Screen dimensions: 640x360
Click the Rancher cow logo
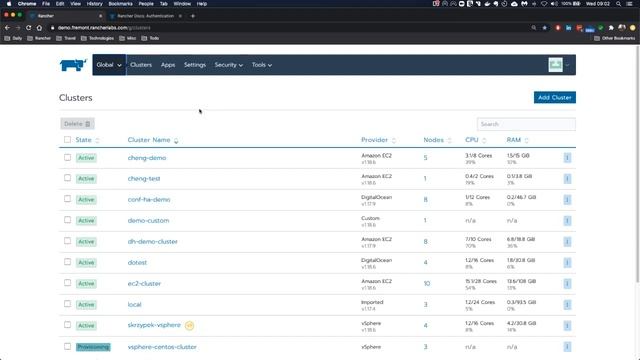pyautogui.click(x=73, y=65)
